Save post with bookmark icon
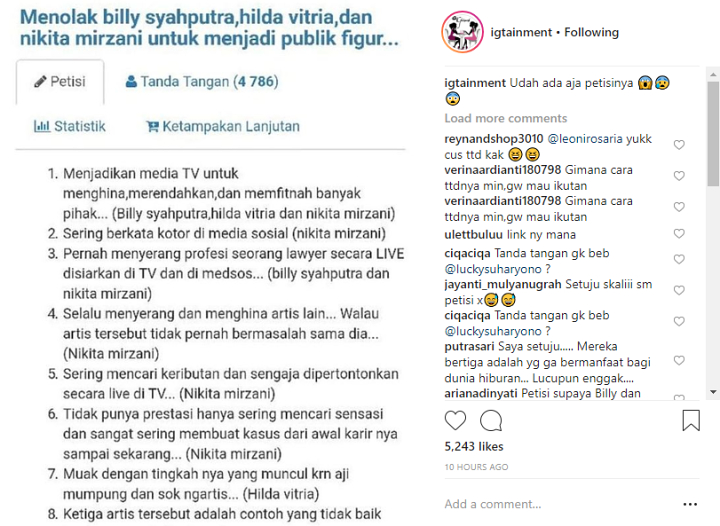This screenshot has height=526, width=720. pos(691,420)
